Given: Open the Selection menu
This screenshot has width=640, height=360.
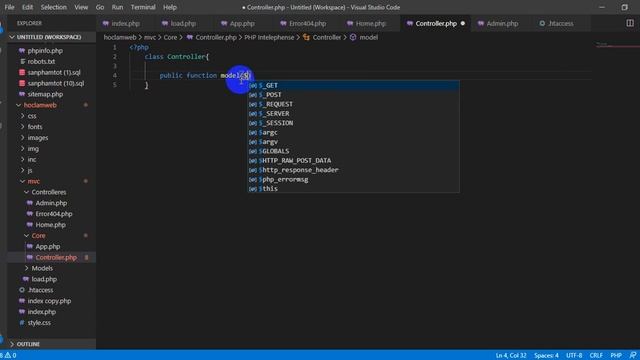Looking at the screenshot, I should [x=53, y=7].
